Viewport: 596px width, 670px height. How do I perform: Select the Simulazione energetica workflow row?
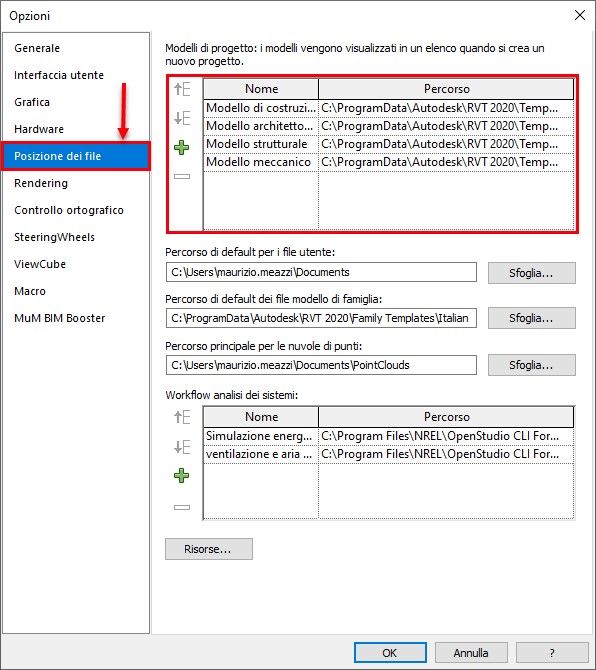pos(388,436)
